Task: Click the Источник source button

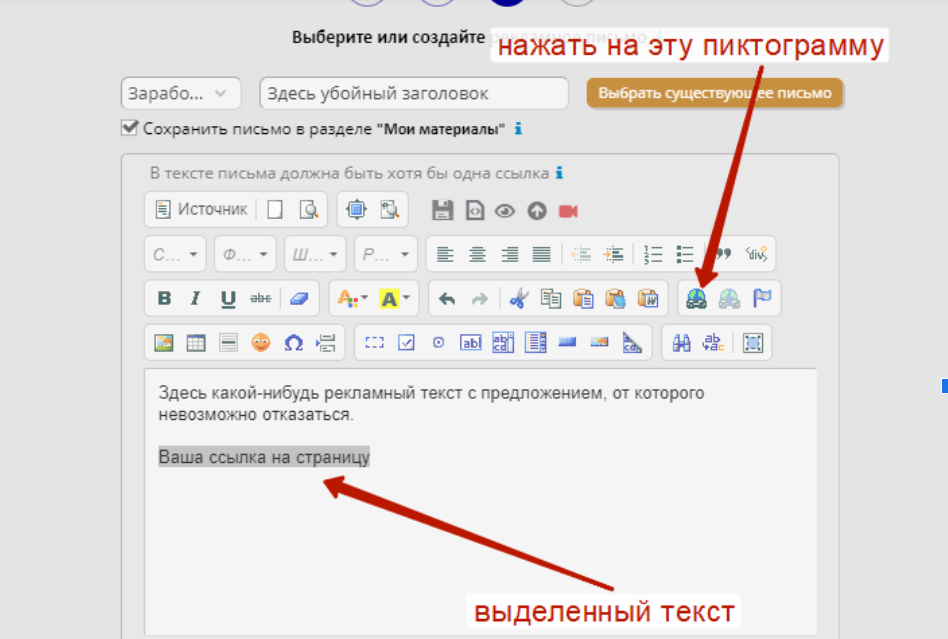Action: pyautogui.click(x=201, y=210)
